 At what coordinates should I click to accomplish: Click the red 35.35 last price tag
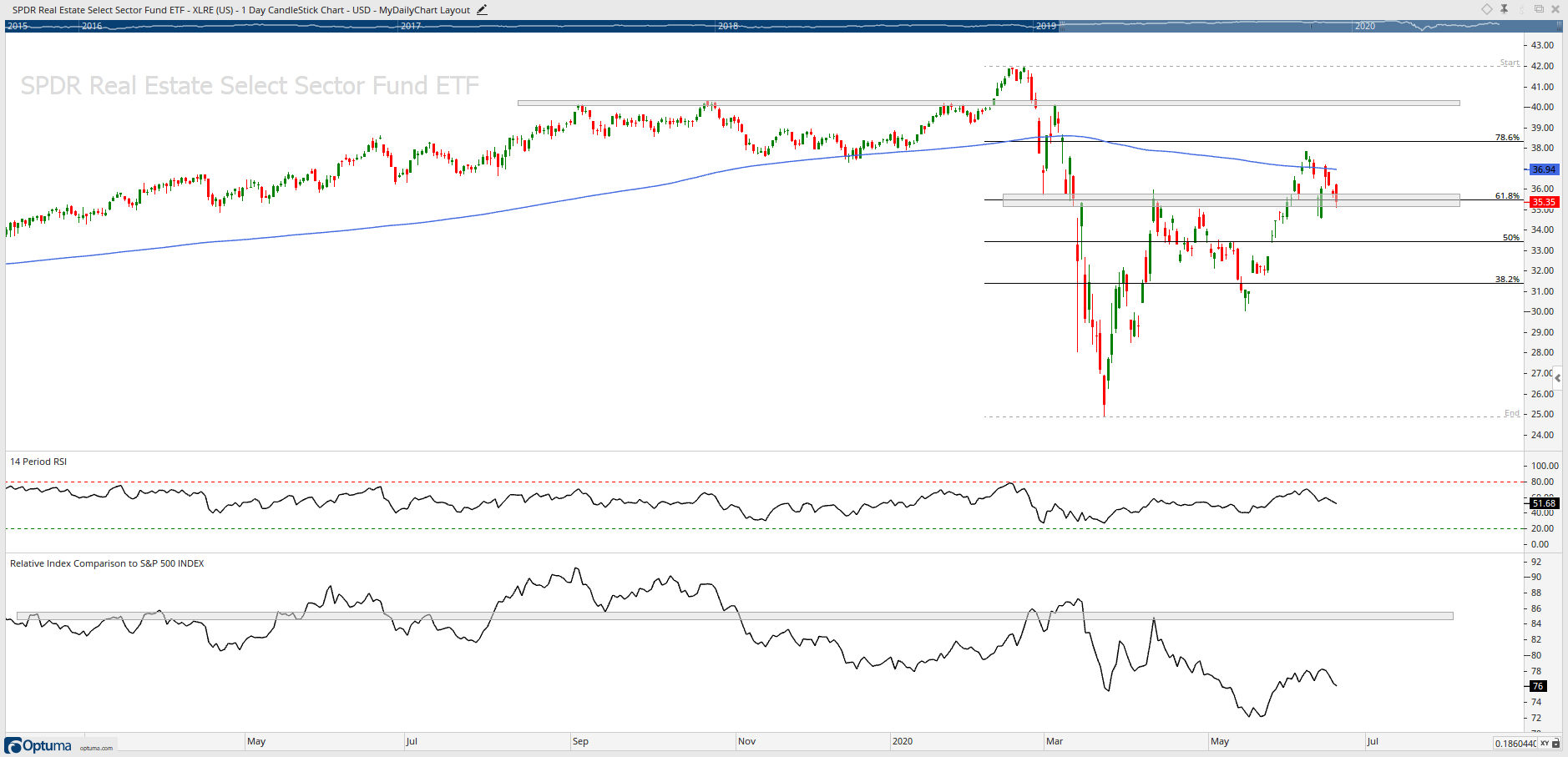point(1544,202)
